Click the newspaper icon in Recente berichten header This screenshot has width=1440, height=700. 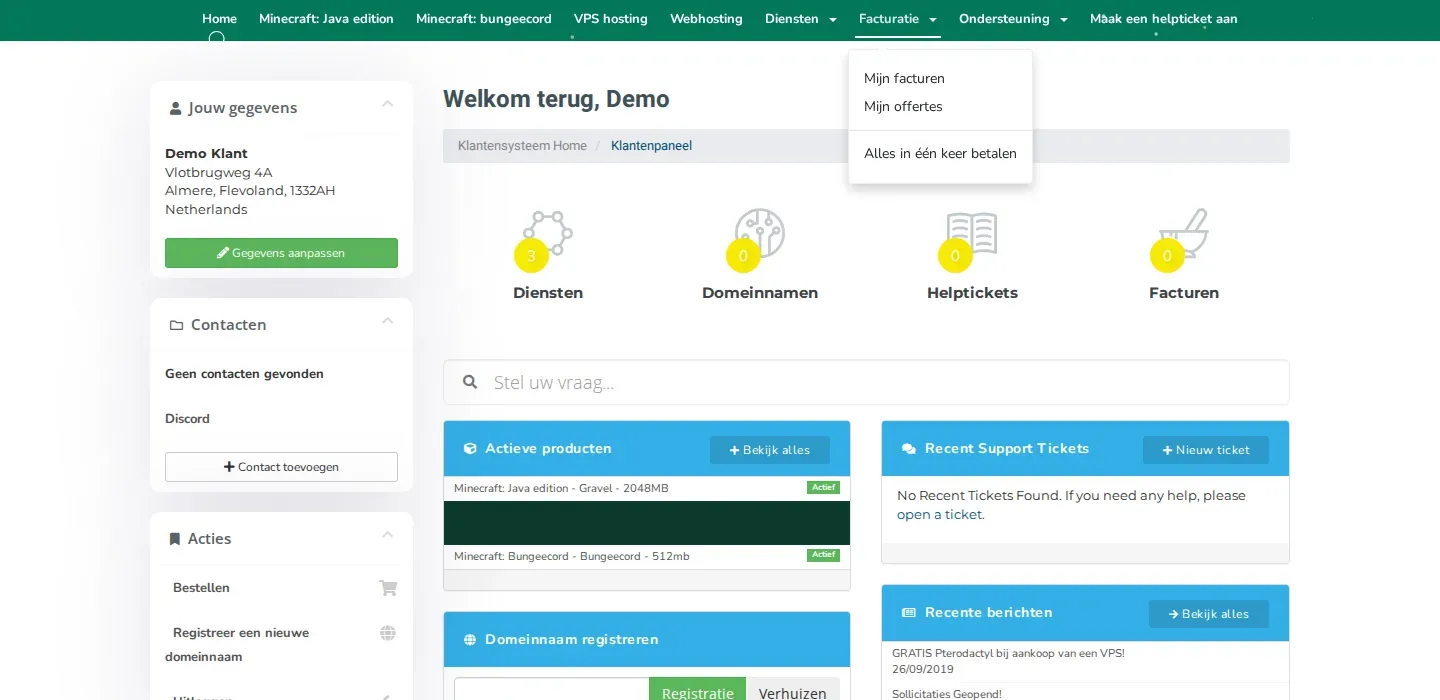pyautogui.click(x=909, y=613)
